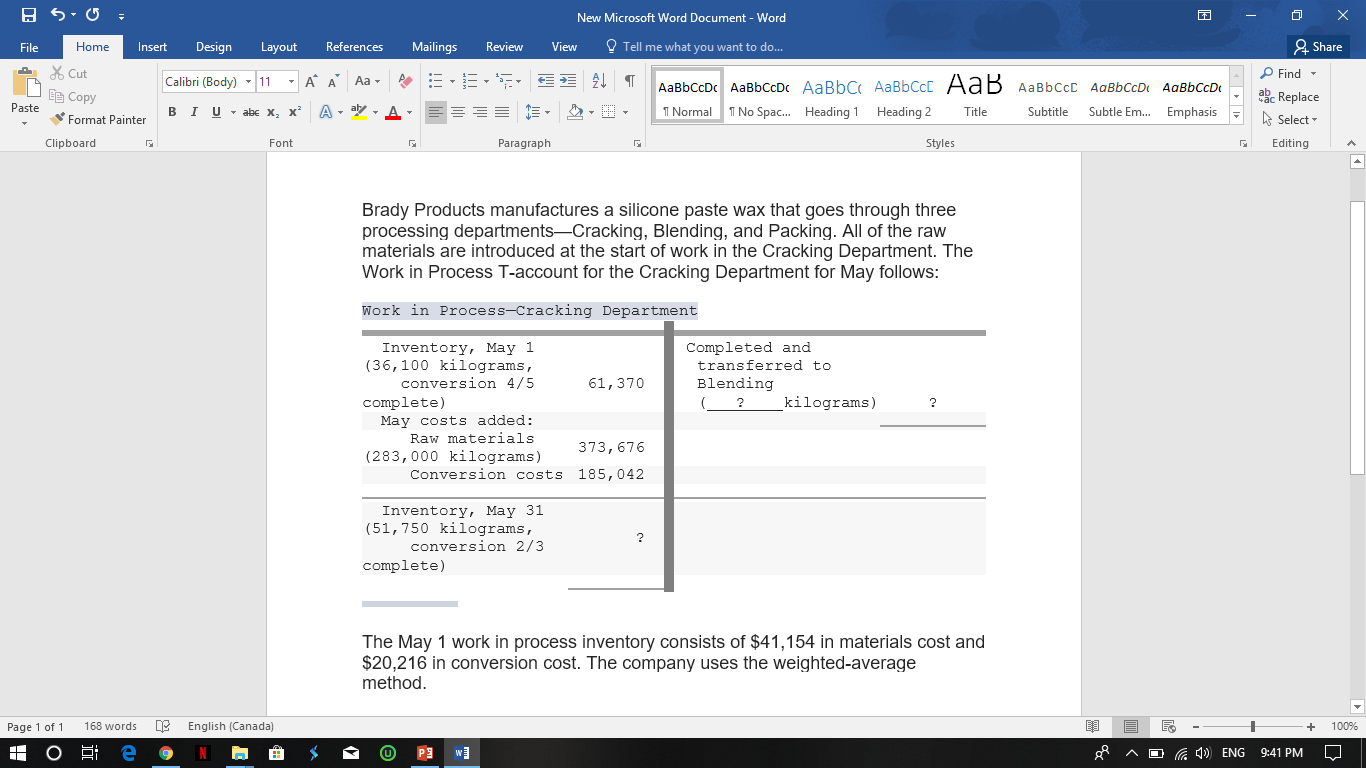Open the Review tab
1366x768 pixels.
(x=504, y=46)
